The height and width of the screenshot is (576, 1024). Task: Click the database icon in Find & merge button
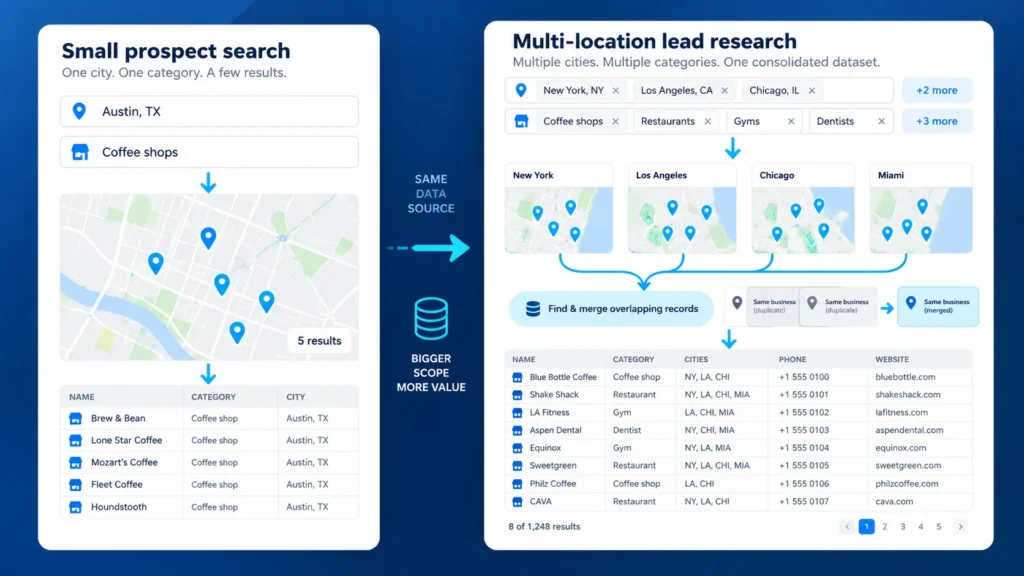click(x=533, y=309)
